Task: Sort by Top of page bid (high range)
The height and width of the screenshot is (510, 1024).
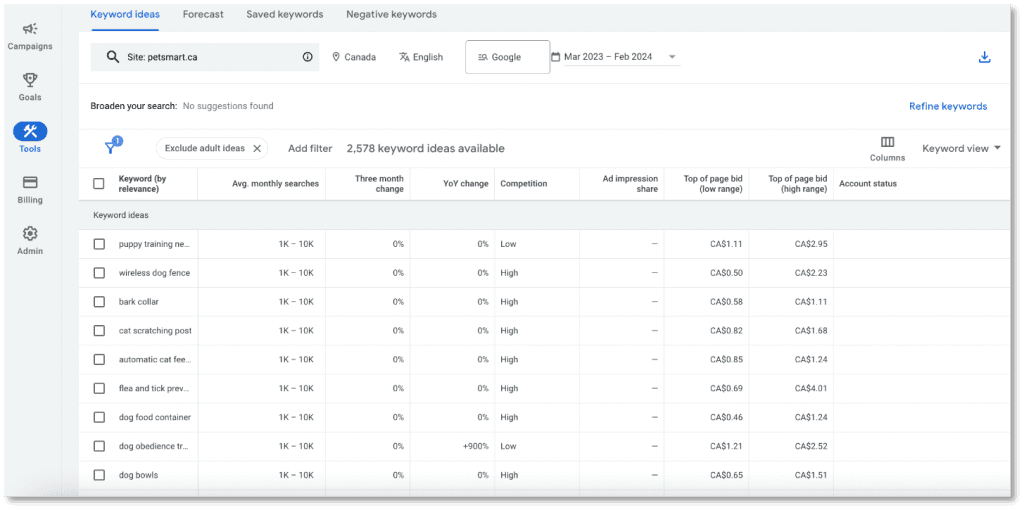Action: [x=798, y=183]
